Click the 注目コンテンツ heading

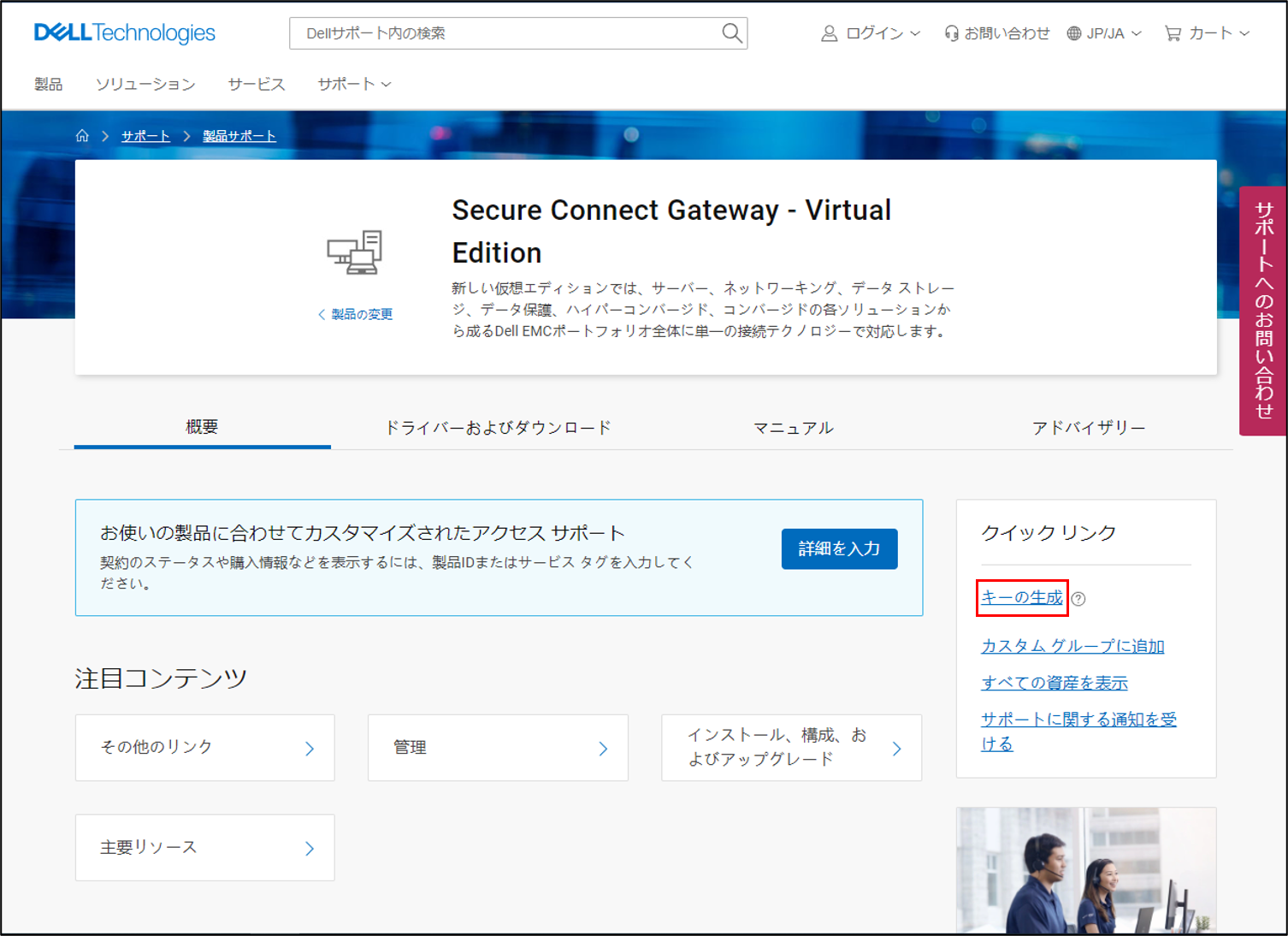(x=161, y=678)
